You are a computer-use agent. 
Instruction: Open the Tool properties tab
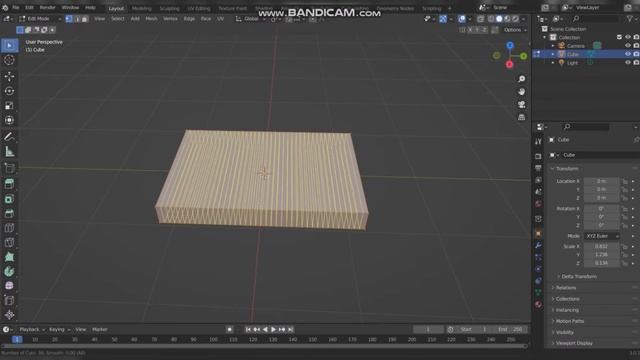[x=538, y=141]
